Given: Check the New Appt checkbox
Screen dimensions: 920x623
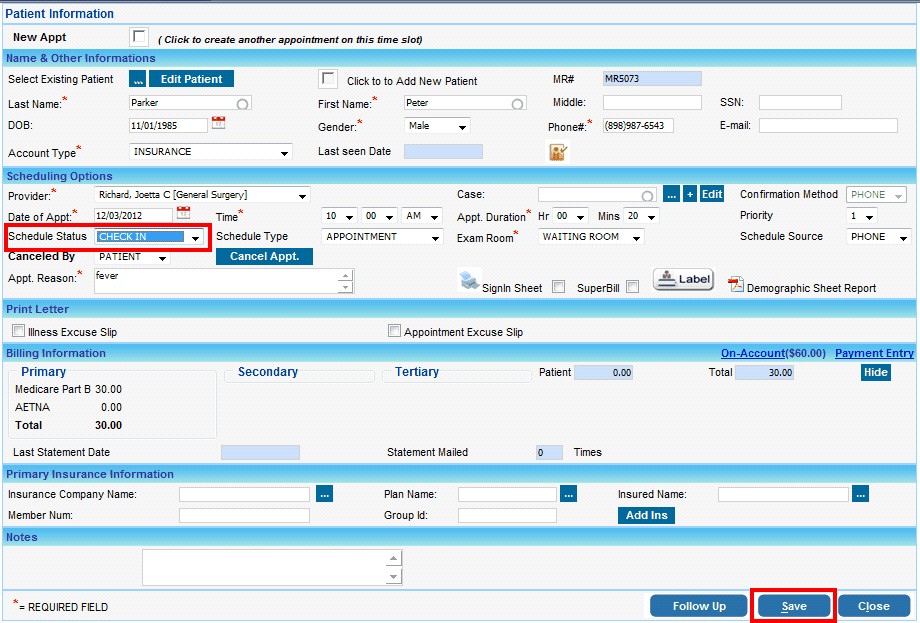Looking at the screenshot, I should (140, 37).
